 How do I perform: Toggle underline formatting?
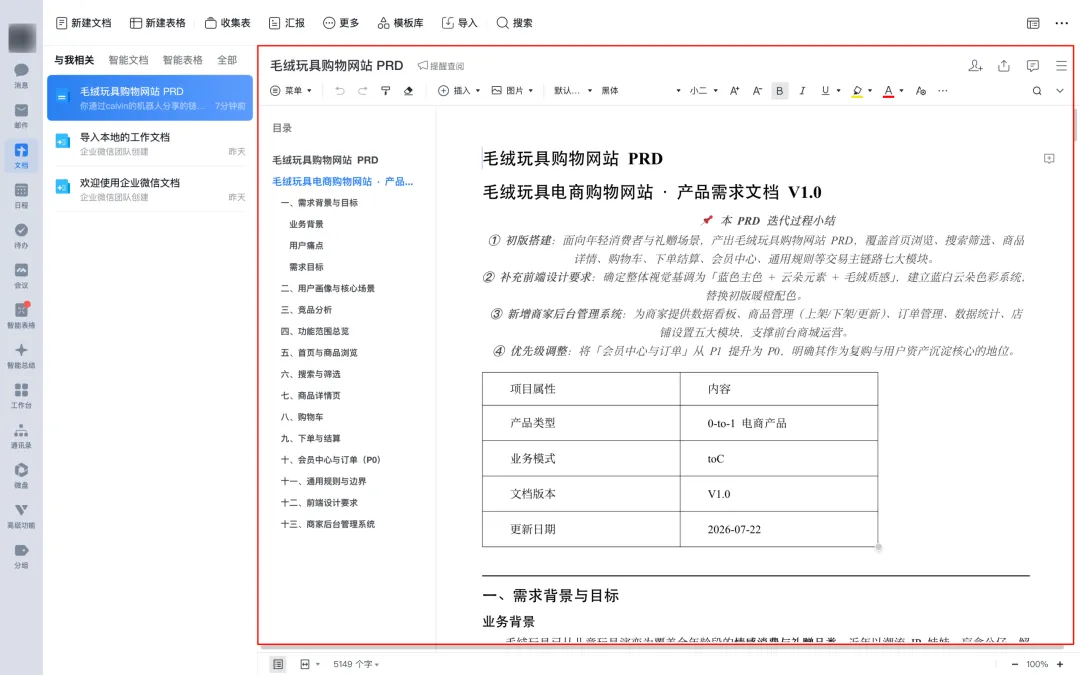(x=825, y=91)
